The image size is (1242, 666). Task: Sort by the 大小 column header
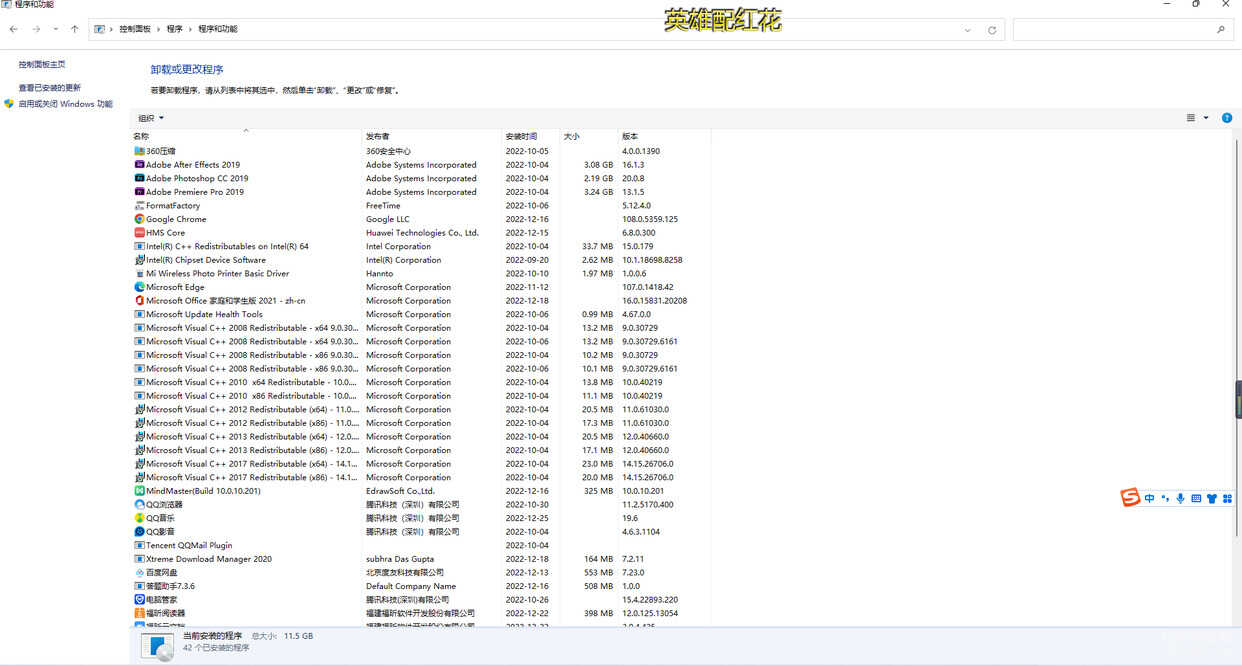click(590, 136)
